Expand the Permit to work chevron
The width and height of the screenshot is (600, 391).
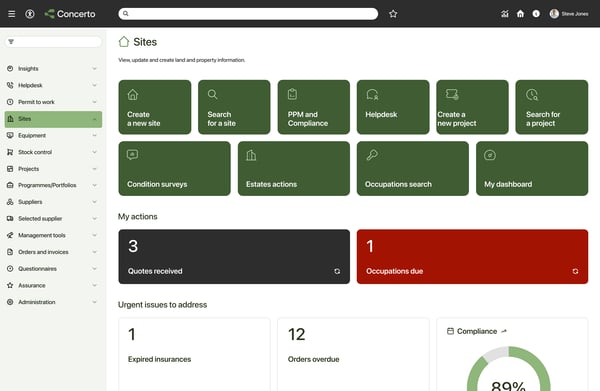click(94, 102)
